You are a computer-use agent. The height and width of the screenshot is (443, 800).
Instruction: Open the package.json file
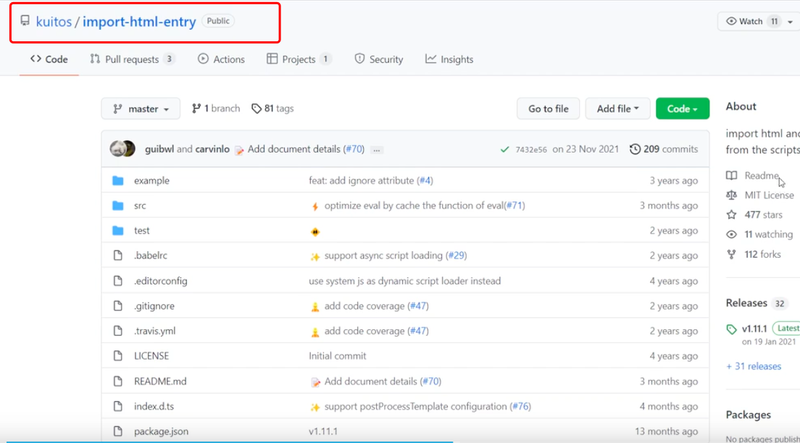click(x=161, y=432)
